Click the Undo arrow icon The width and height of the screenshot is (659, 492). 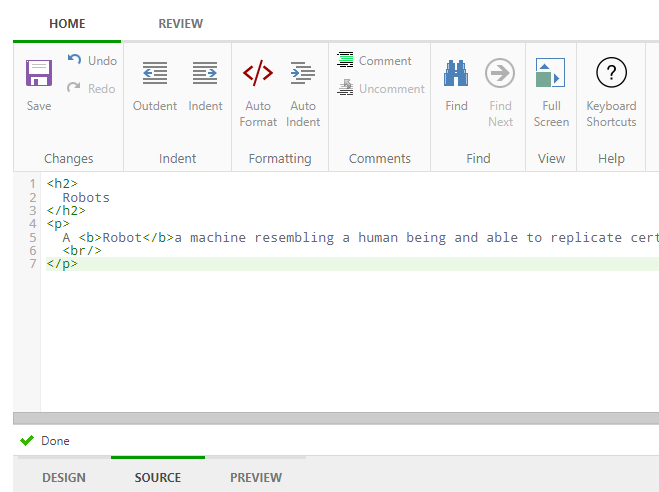point(74,59)
